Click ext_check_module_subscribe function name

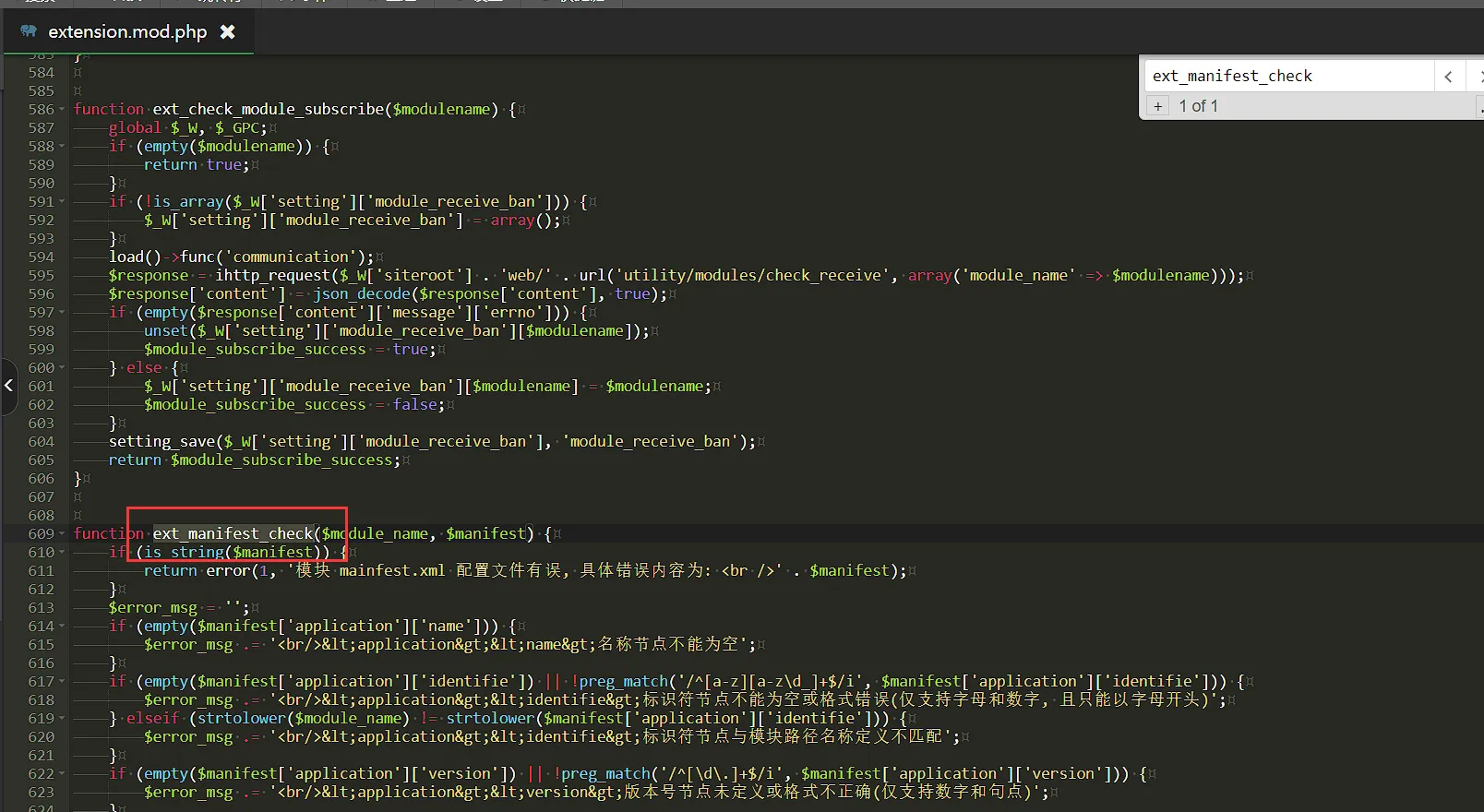coord(269,109)
